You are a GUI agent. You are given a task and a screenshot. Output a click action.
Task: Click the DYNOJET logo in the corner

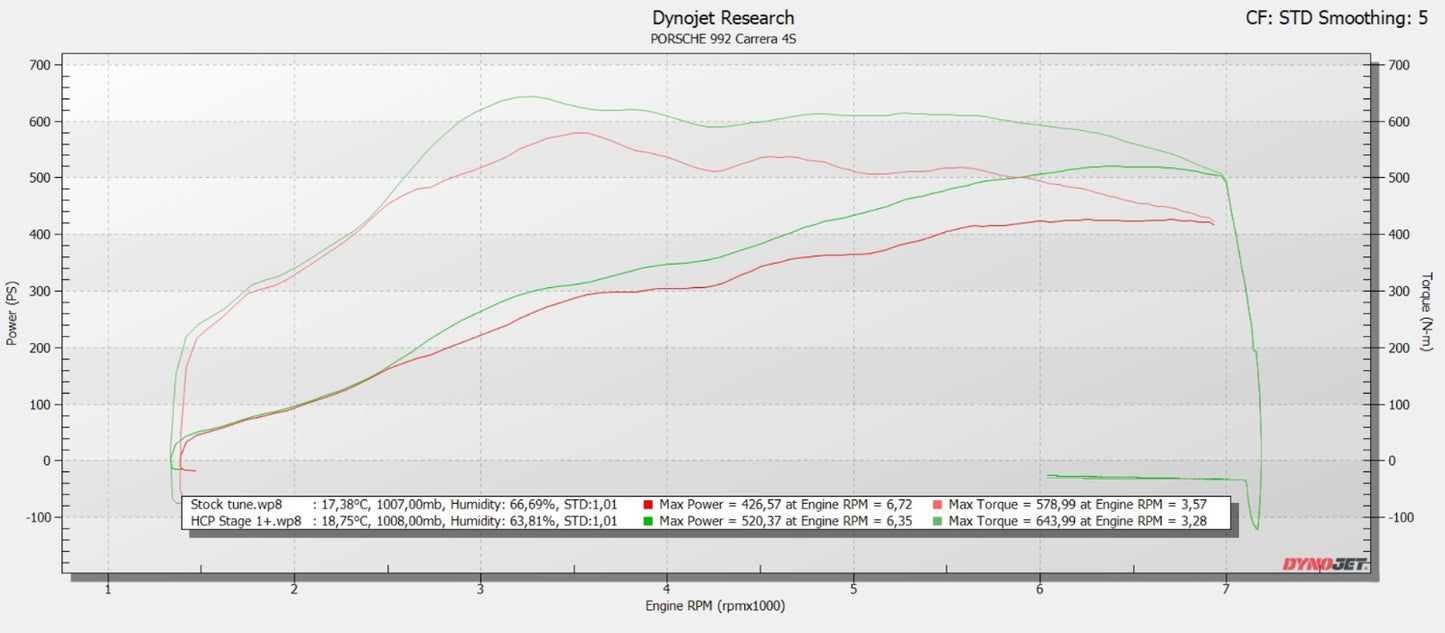[1325, 564]
